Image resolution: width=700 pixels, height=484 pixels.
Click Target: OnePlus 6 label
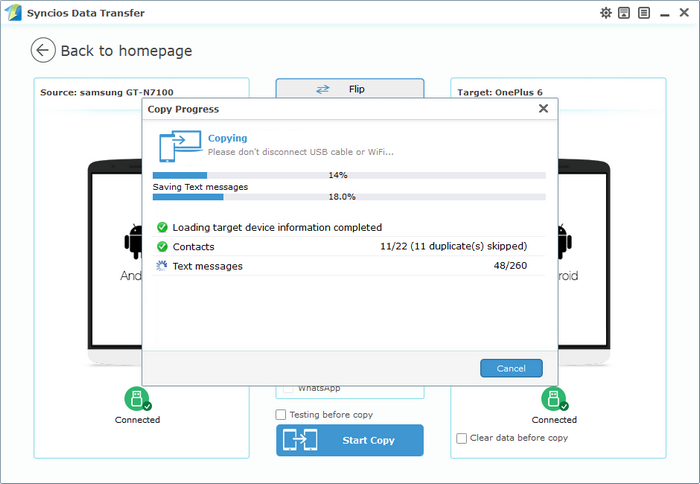(500, 92)
